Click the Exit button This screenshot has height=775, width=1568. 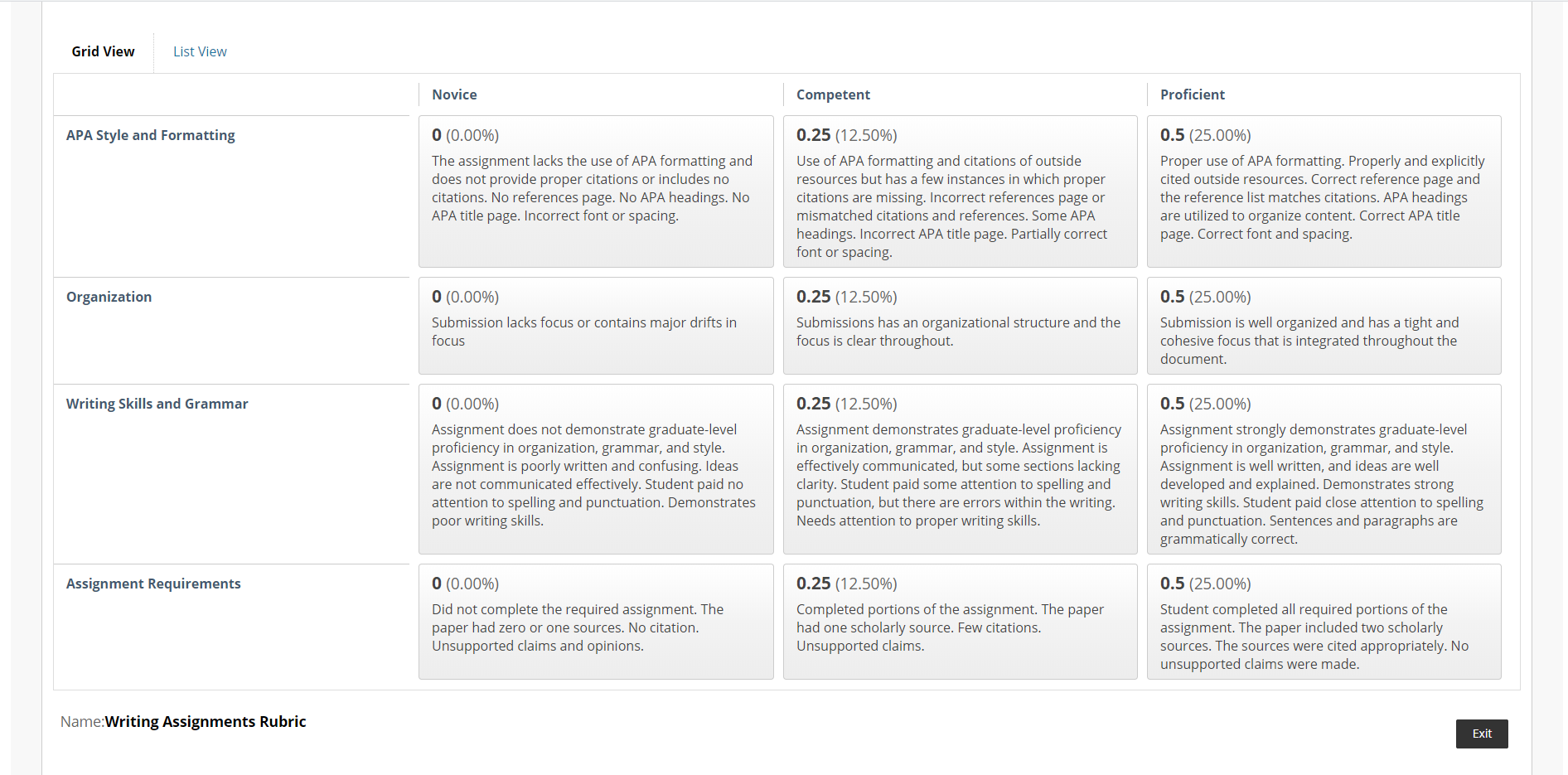(1482, 734)
